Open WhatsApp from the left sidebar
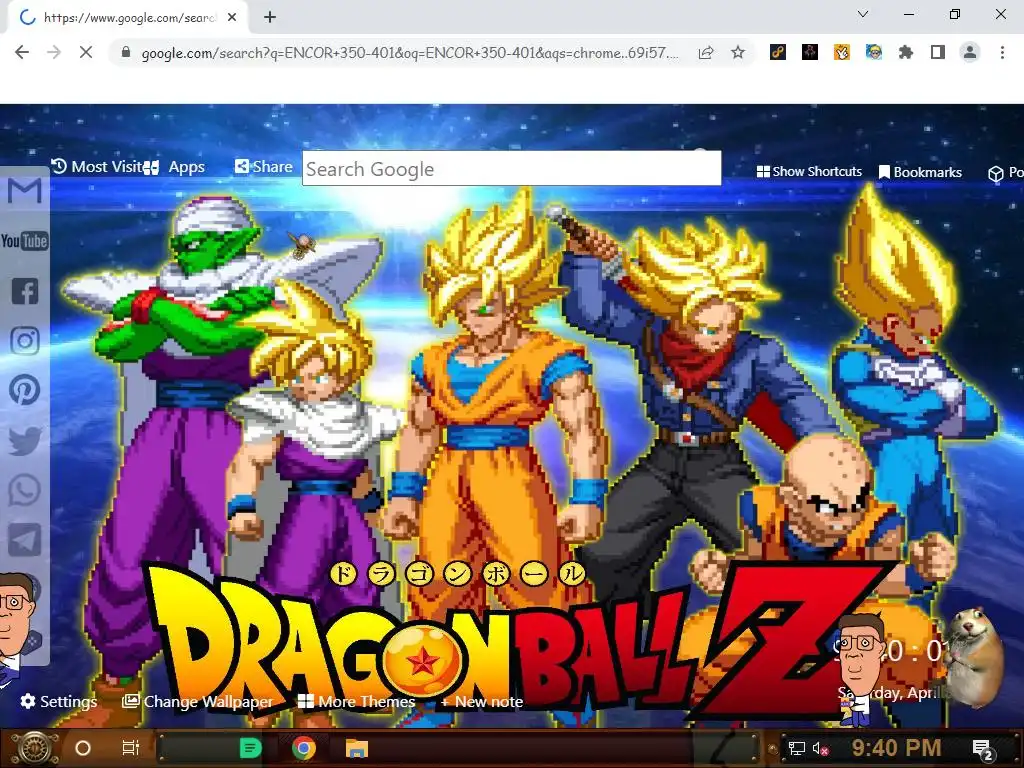1024x768 pixels. 25,490
